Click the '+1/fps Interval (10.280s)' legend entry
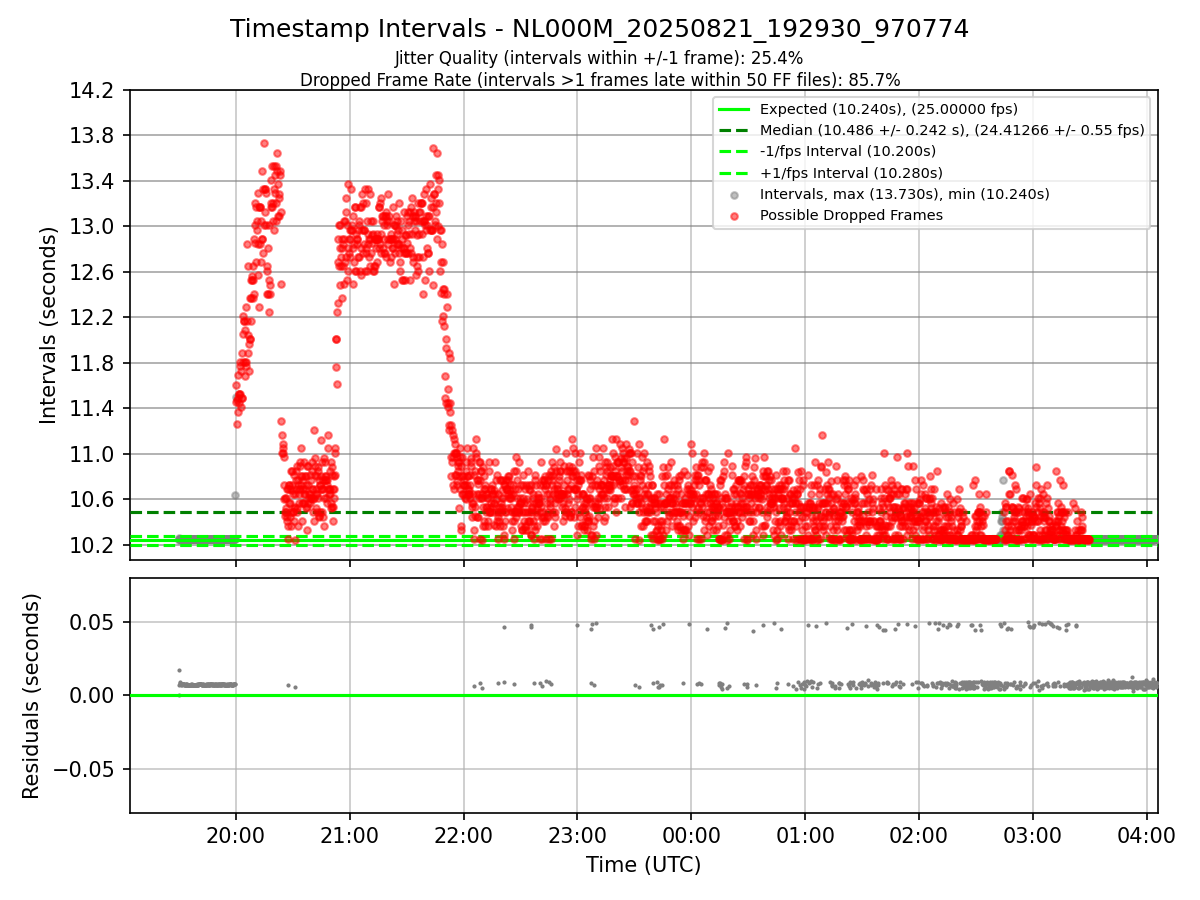Viewport: 1200px width, 900px height. click(849, 172)
